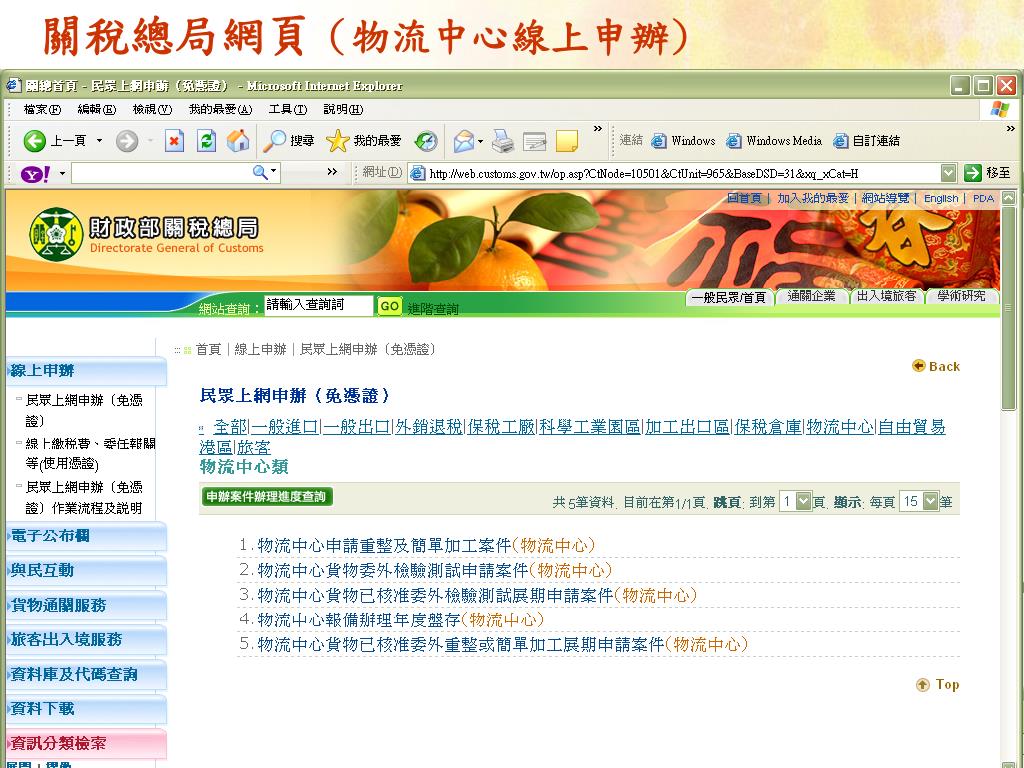This screenshot has width=1024, height=768.
Task: Open the 我的最愛(A) menu
Action: [220, 109]
